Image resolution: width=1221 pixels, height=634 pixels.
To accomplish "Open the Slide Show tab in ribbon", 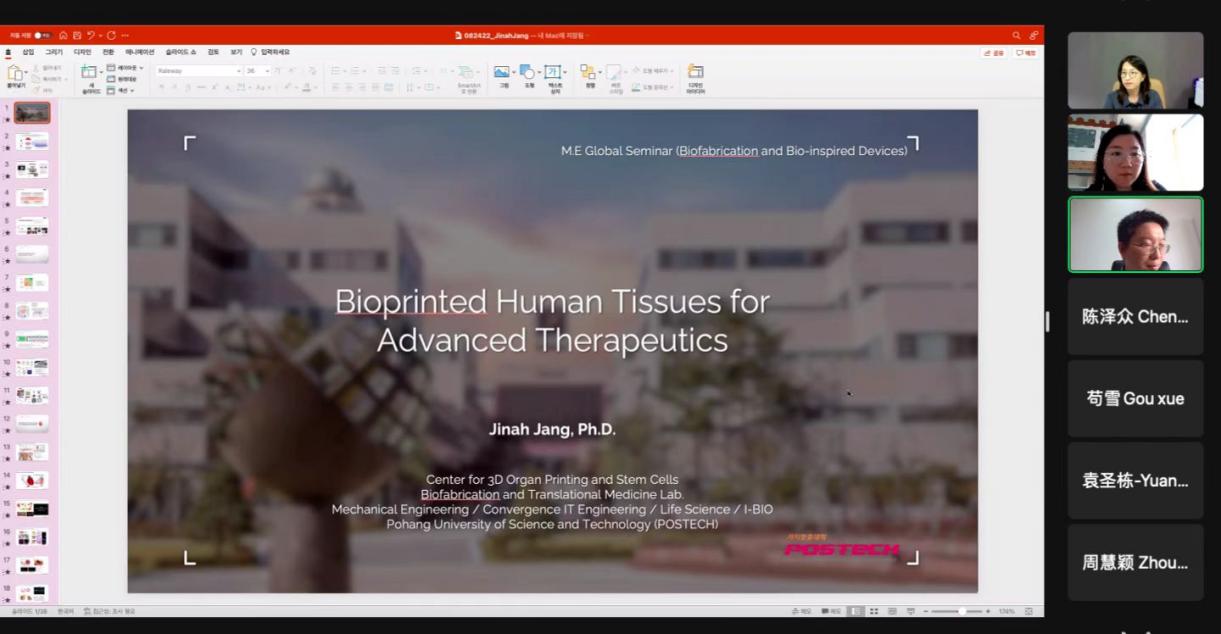I will 181,52.
